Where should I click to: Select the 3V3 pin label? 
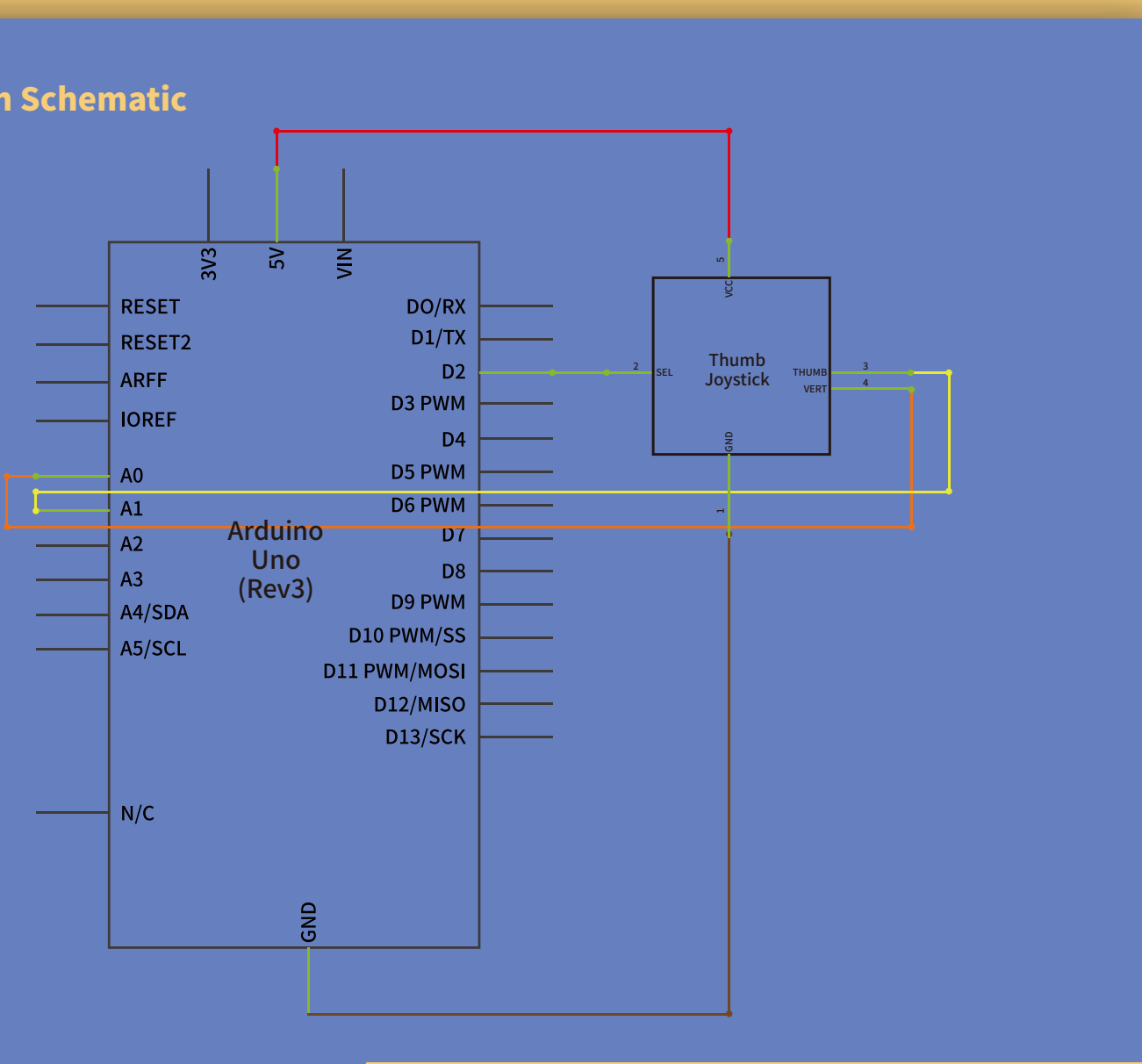point(209,263)
